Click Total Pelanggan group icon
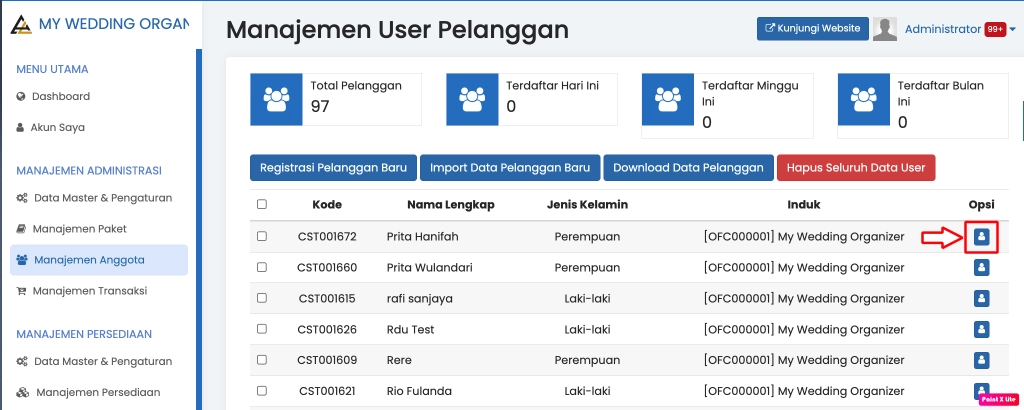This screenshot has width=1024, height=410. (276, 99)
